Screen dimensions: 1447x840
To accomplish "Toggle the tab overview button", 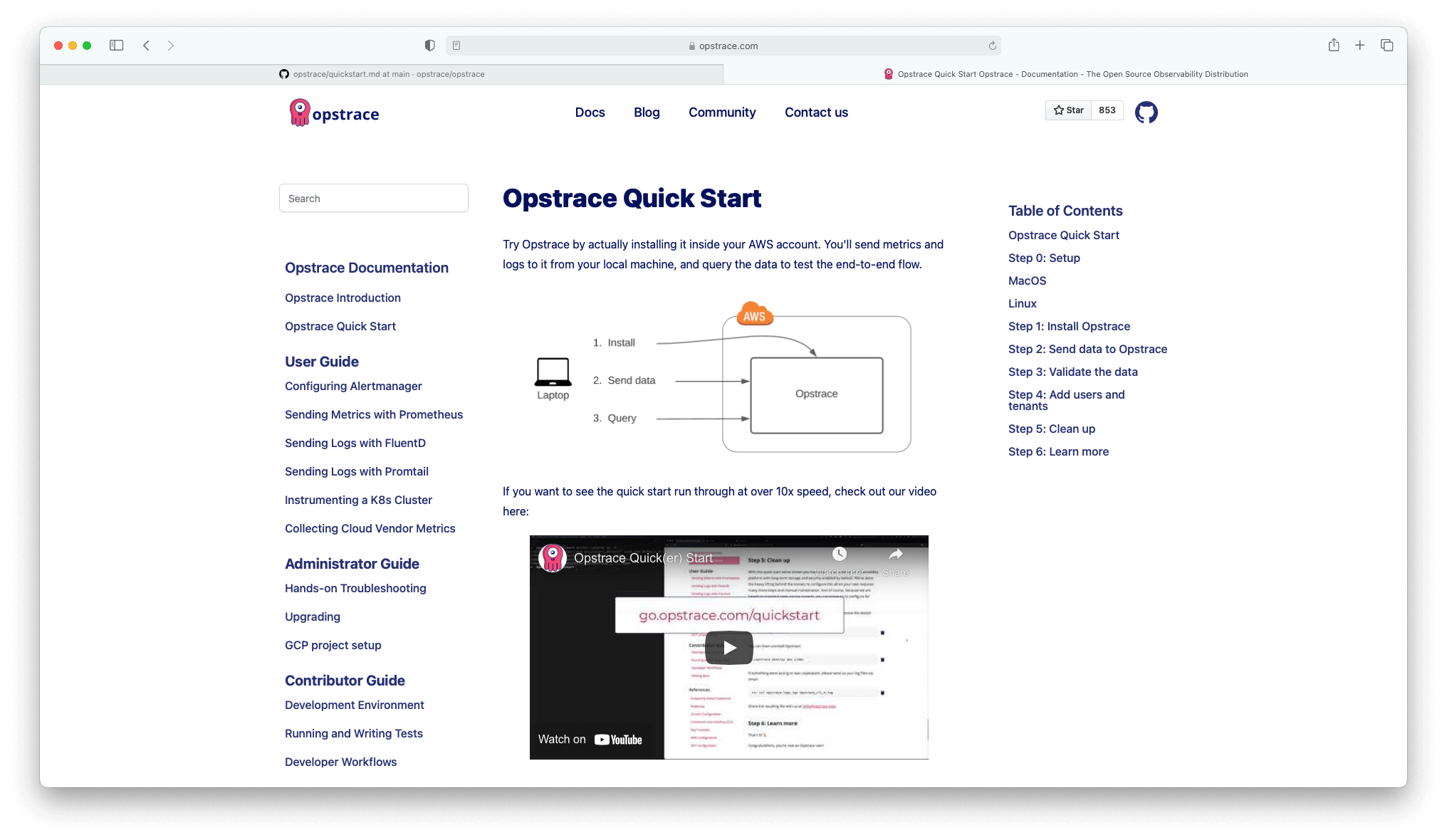I will coord(1386,45).
